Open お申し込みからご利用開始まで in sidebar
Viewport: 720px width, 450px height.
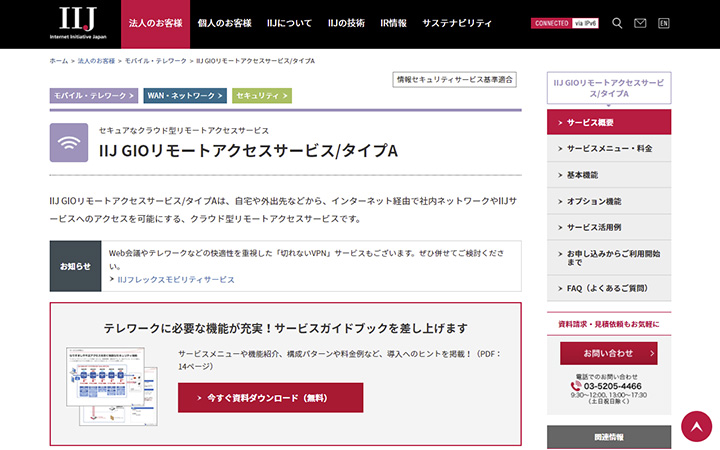pos(609,258)
